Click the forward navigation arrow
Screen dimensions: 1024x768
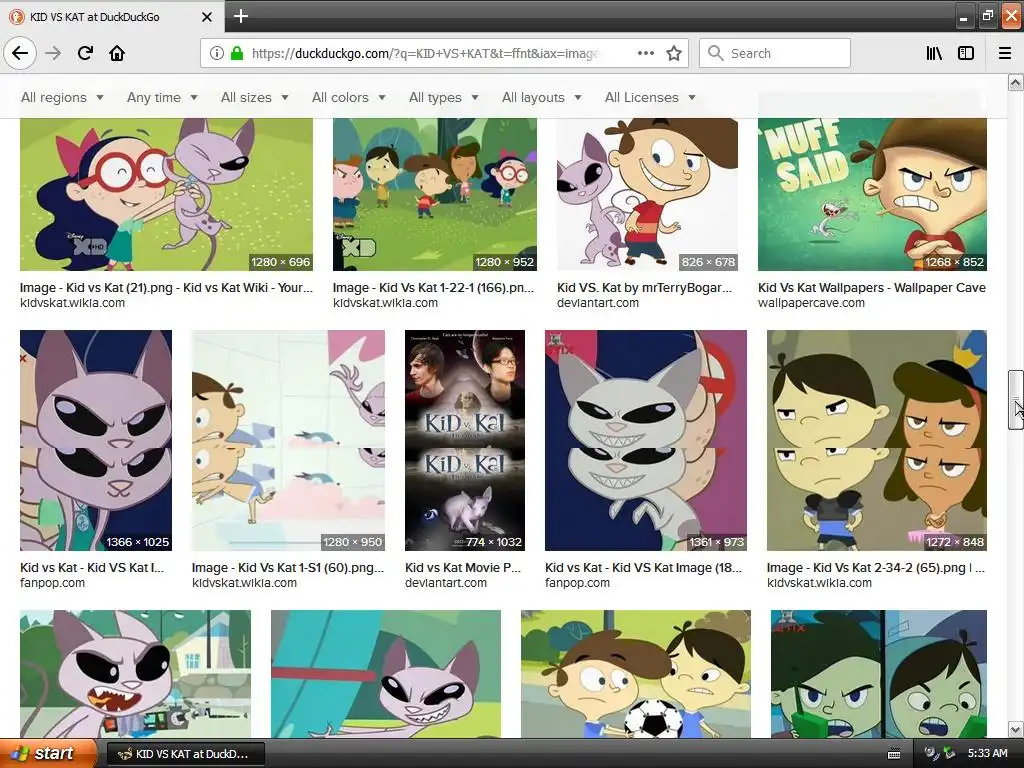point(53,53)
